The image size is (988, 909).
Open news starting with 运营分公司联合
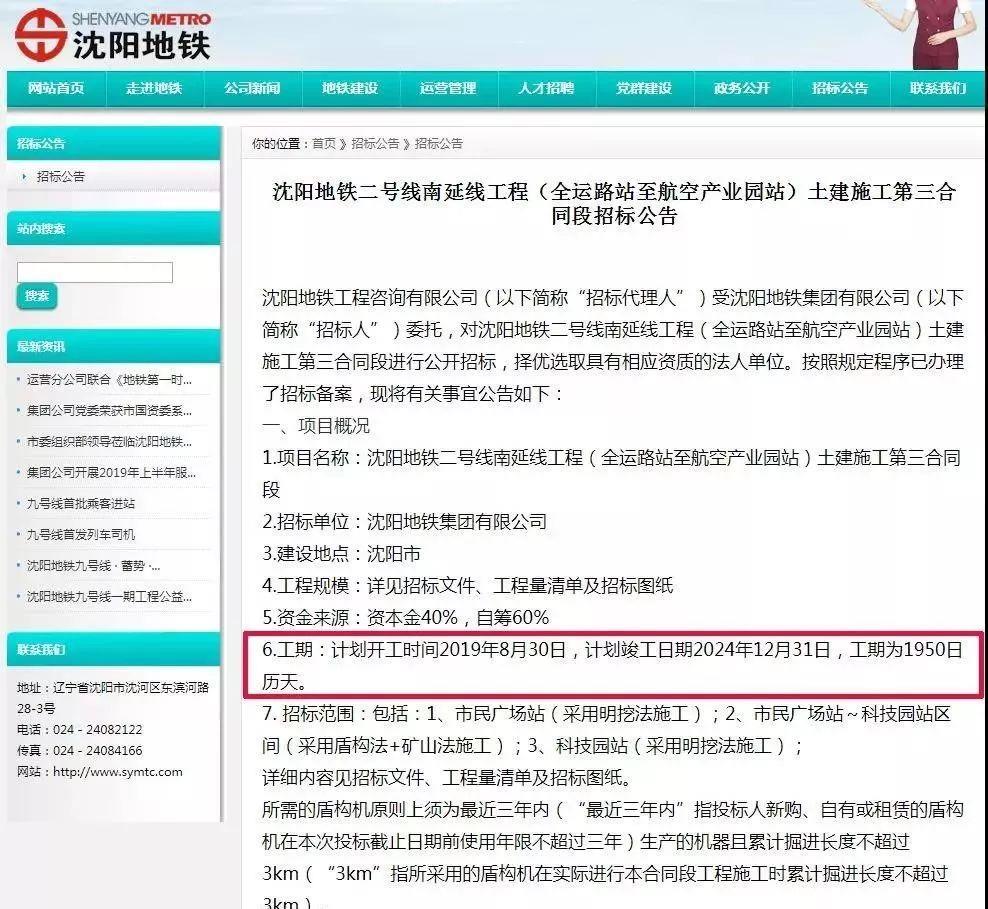(109, 379)
